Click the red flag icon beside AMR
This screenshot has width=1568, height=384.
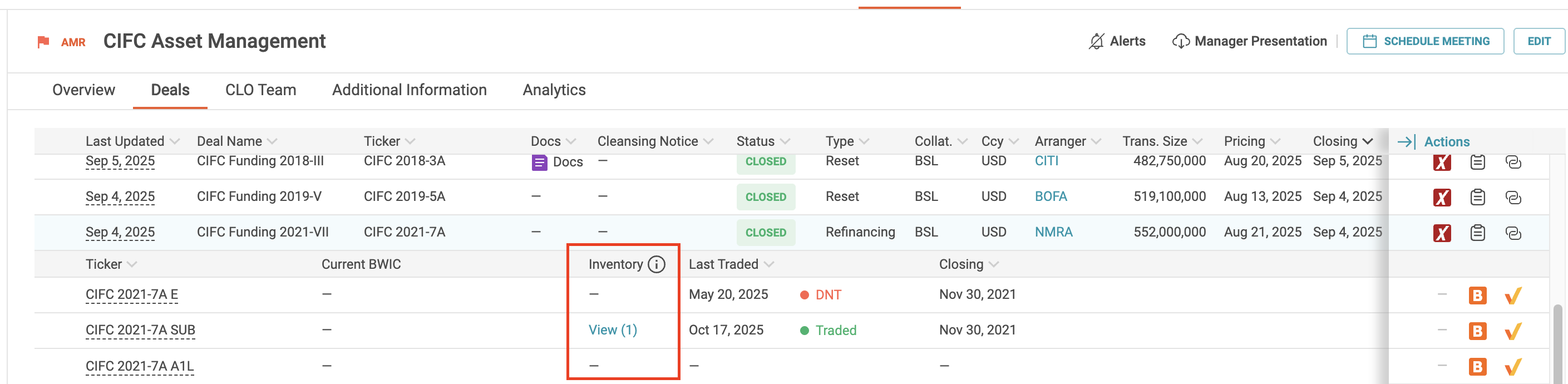[43, 42]
